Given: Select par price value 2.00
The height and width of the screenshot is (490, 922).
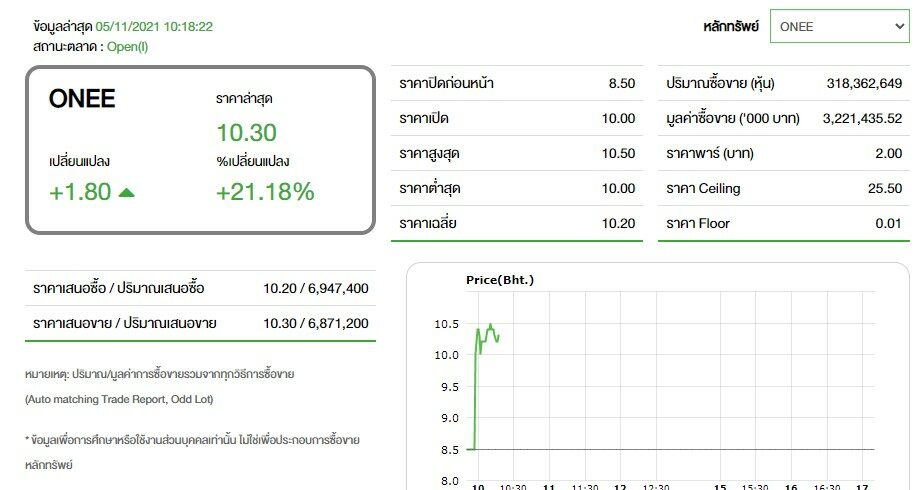Looking at the screenshot, I should (x=888, y=154).
